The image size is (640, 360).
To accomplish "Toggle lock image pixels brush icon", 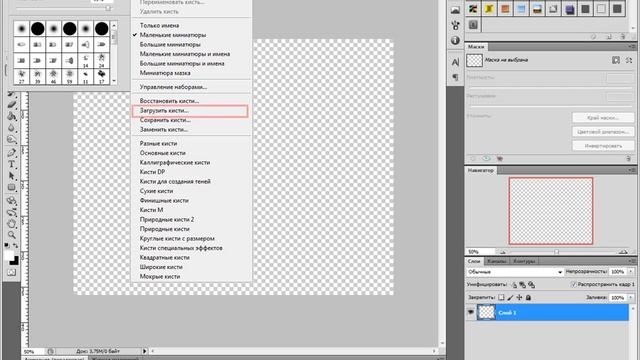I will 510,298.
